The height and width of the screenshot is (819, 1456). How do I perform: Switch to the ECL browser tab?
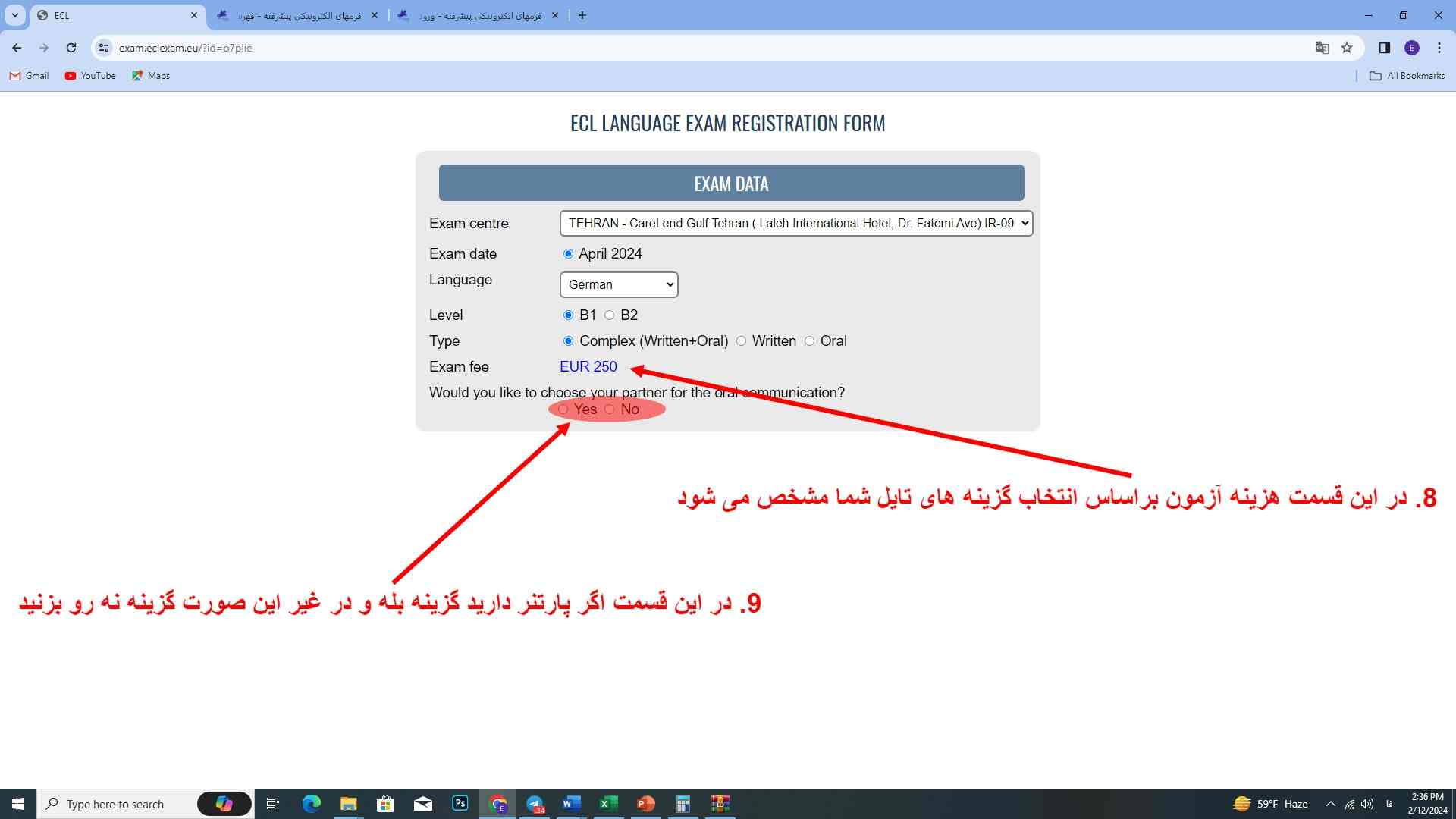click(x=114, y=15)
